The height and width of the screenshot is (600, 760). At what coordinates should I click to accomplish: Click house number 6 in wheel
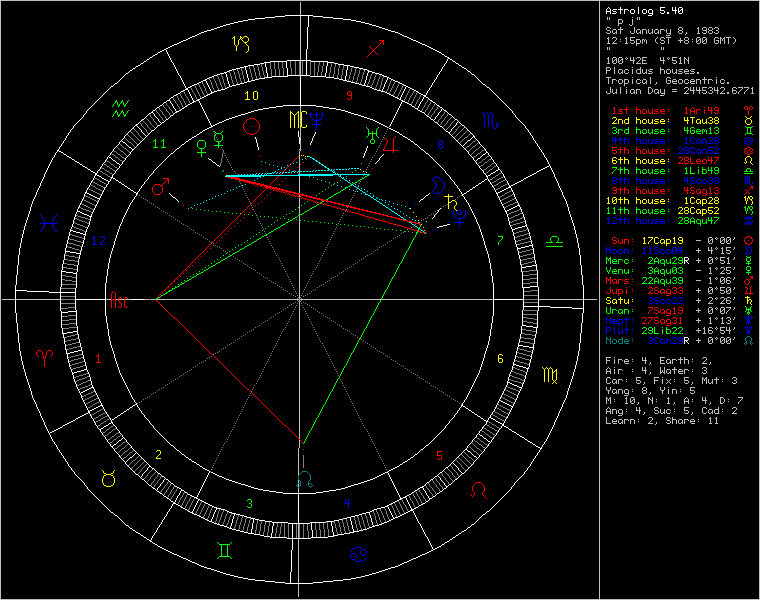click(x=500, y=359)
